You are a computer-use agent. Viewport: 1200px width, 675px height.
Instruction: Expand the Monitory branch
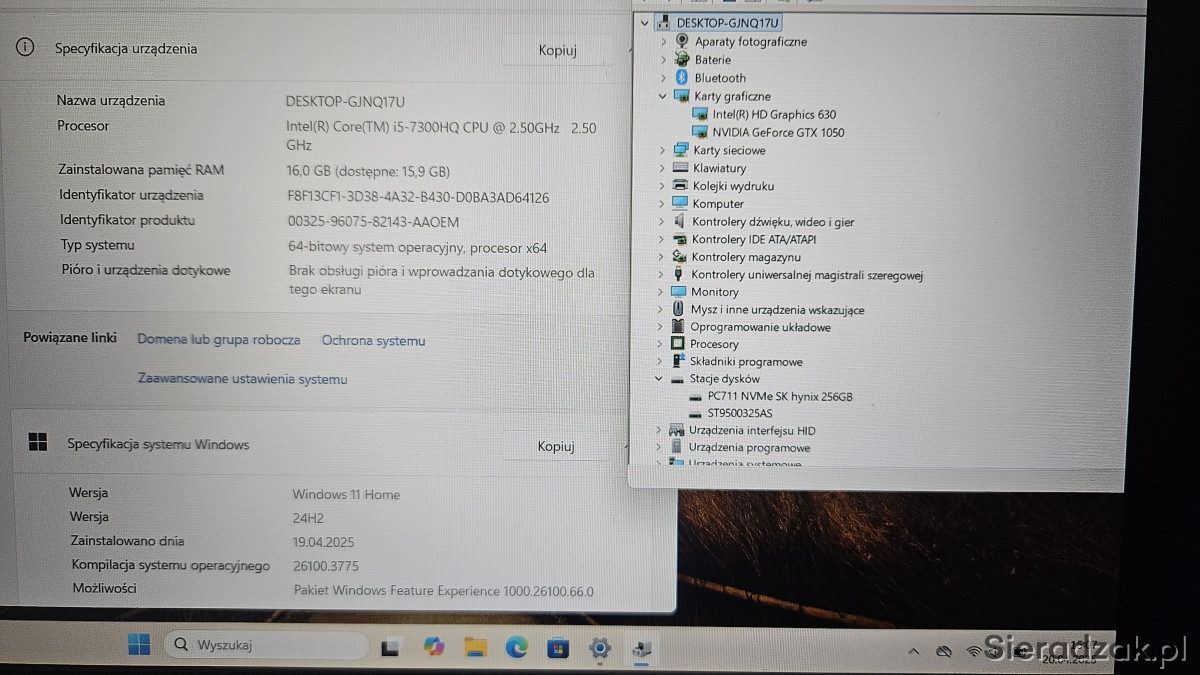660,292
